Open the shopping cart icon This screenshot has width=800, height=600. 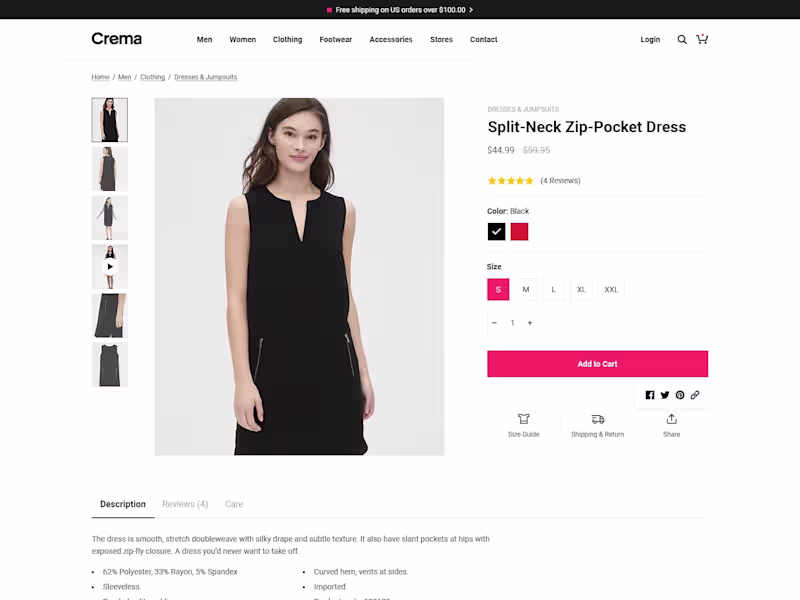(x=702, y=39)
